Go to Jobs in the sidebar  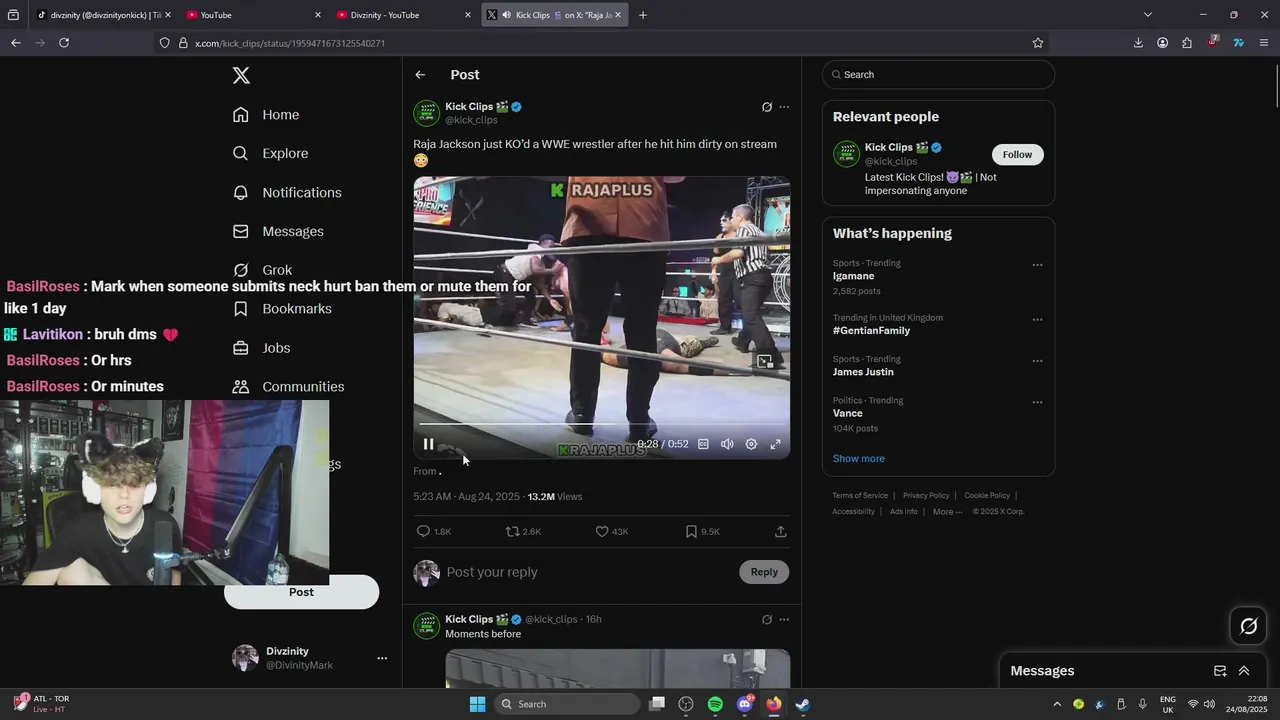(261, 348)
